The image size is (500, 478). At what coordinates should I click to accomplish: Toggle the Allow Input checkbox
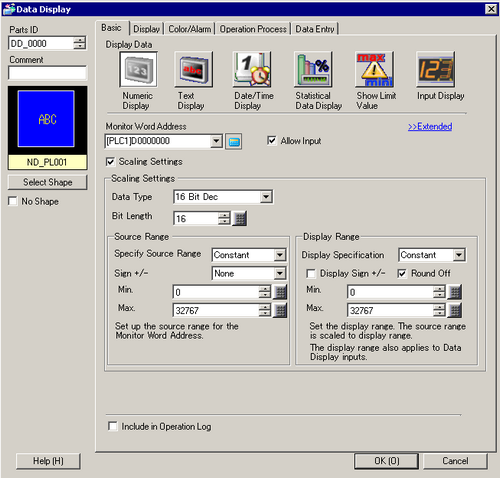[x=272, y=141]
